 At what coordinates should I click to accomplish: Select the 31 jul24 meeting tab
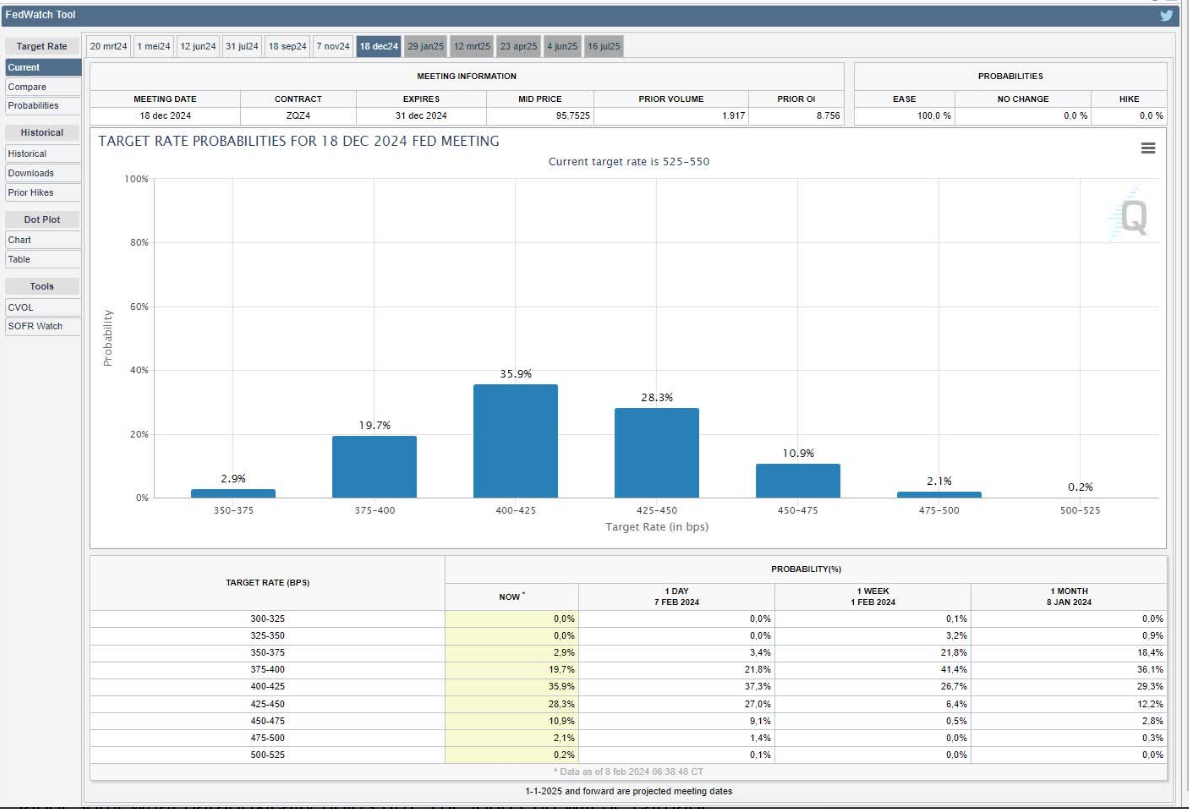point(242,46)
